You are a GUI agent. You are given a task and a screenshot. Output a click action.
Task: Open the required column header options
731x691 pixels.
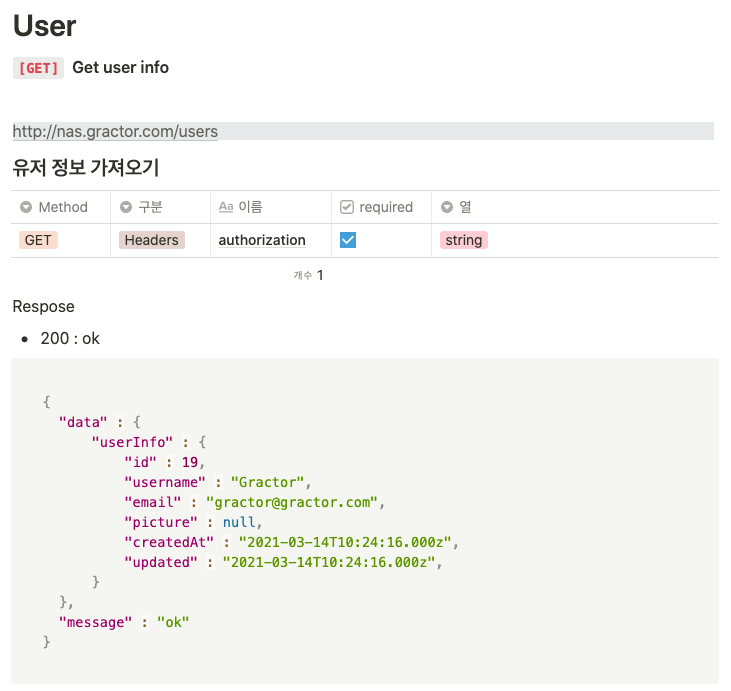381,207
